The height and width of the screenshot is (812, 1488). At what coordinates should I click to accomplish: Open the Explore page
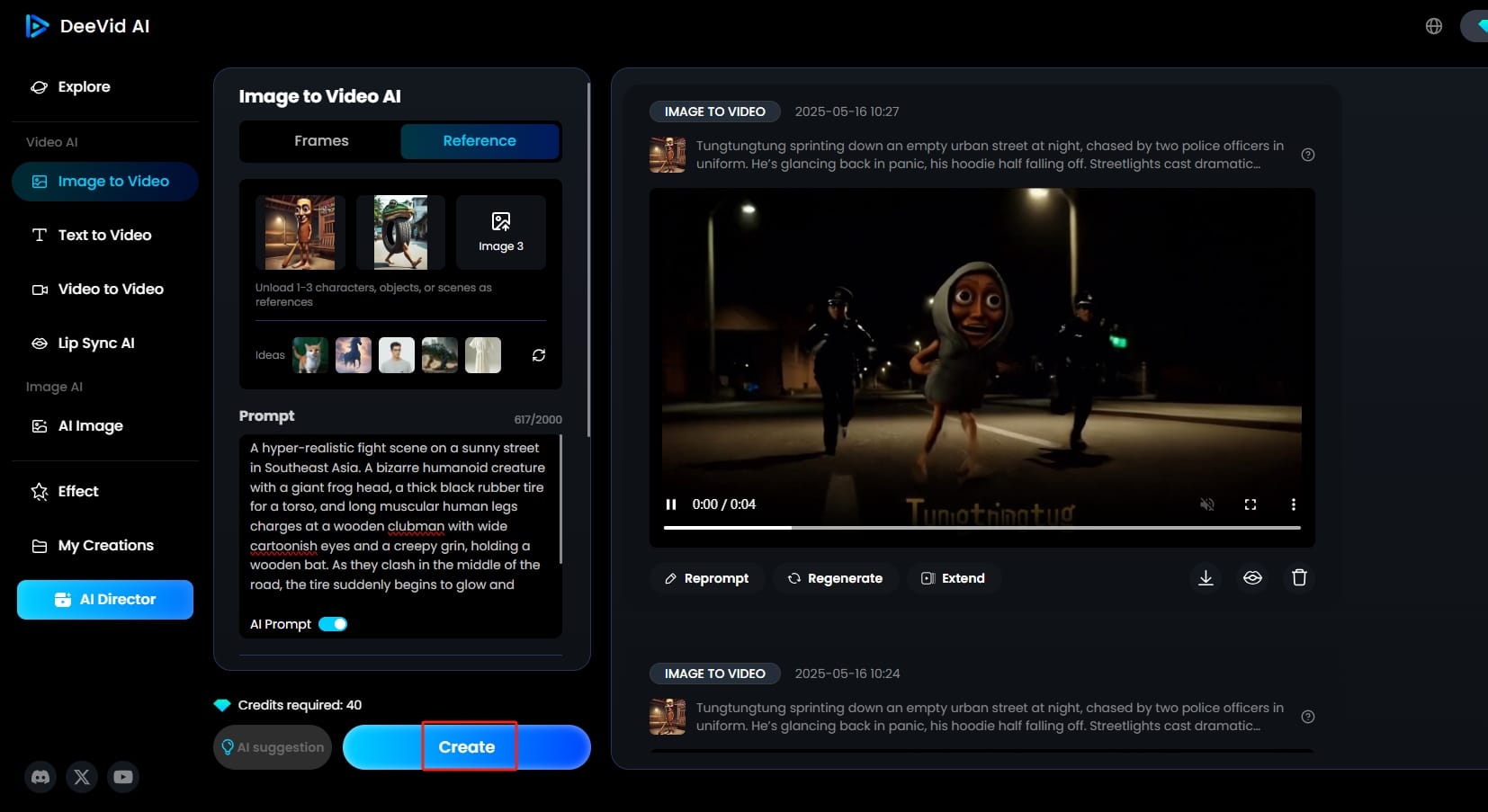point(70,87)
